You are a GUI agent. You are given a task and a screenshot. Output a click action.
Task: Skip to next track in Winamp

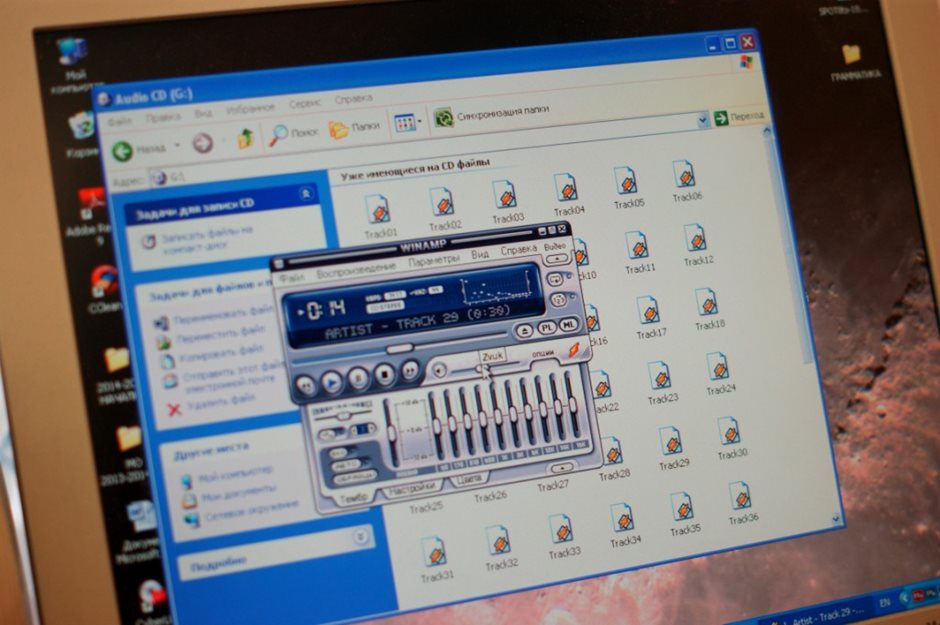(410, 371)
